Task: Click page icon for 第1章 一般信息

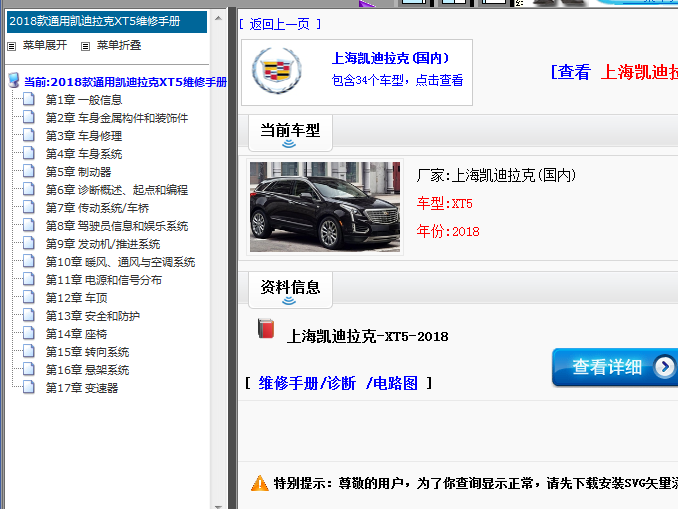Action: (29, 99)
